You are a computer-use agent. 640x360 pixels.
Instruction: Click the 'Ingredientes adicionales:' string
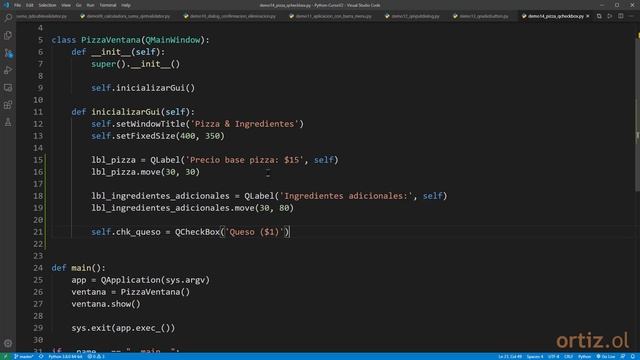pos(346,196)
